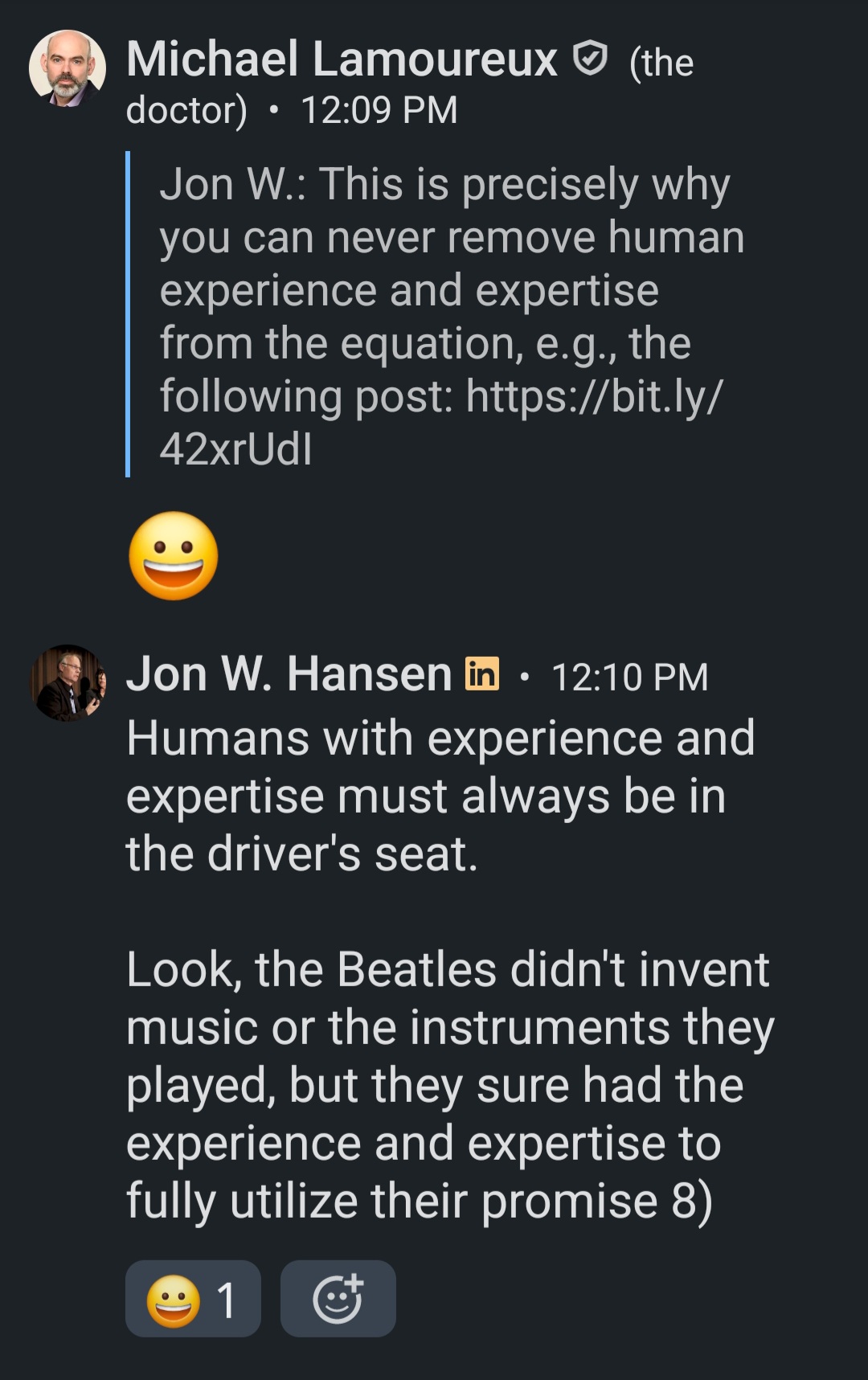Select the "Humans with experience" paragraph
The image size is (868, 1380).
pos(440,796)
